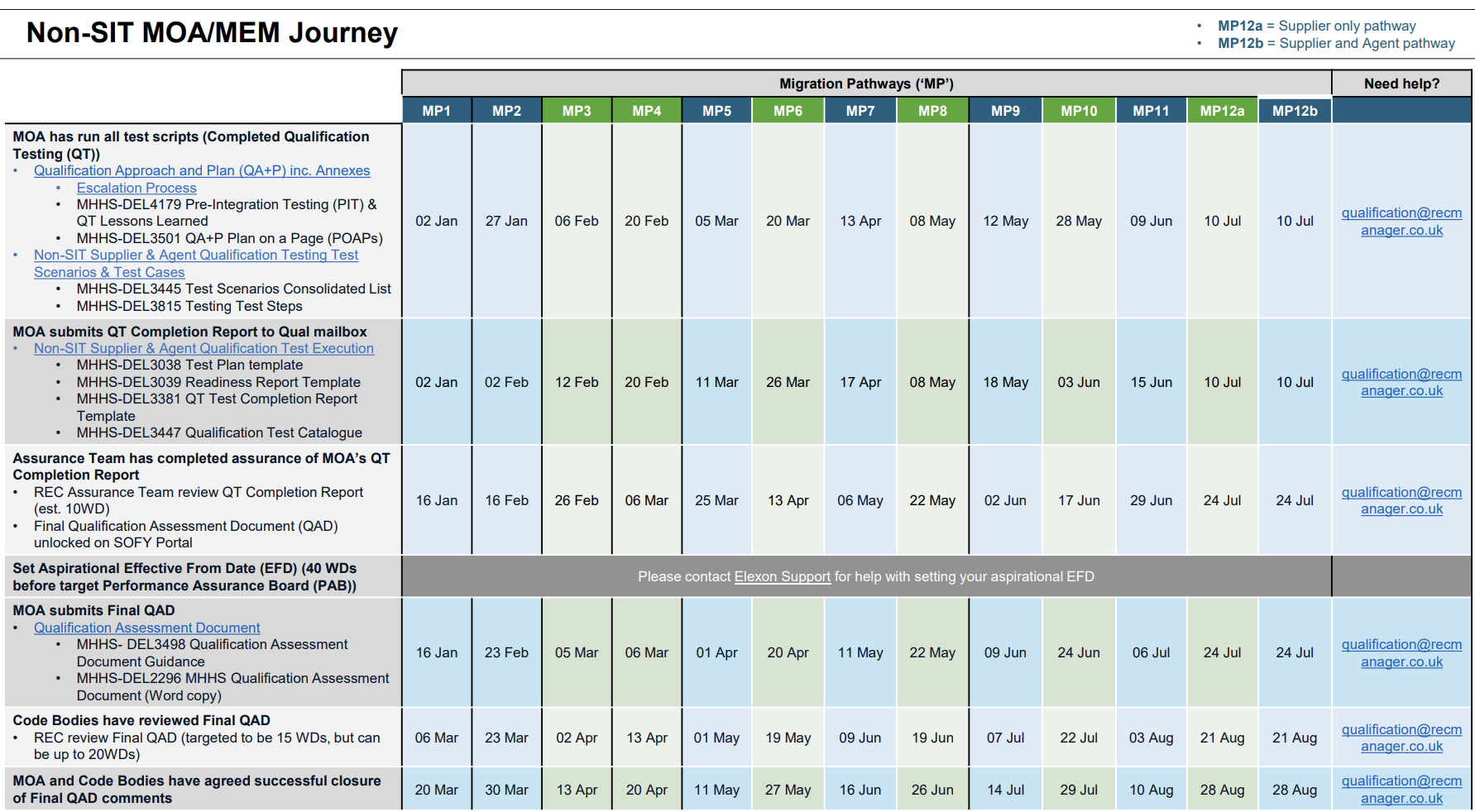Select the MP1 column header
1475x812 pixels.
tap(437, 110)
